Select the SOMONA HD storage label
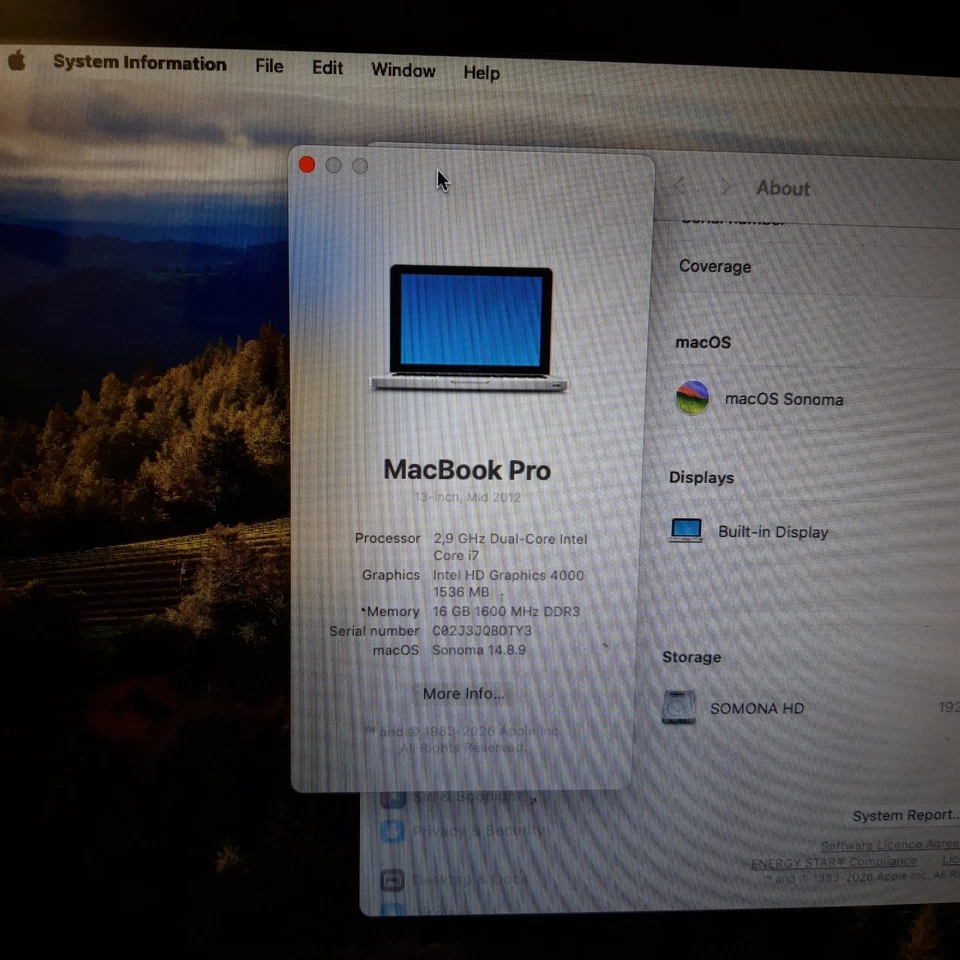The image size is (960, 960). [x=757, y=708]
